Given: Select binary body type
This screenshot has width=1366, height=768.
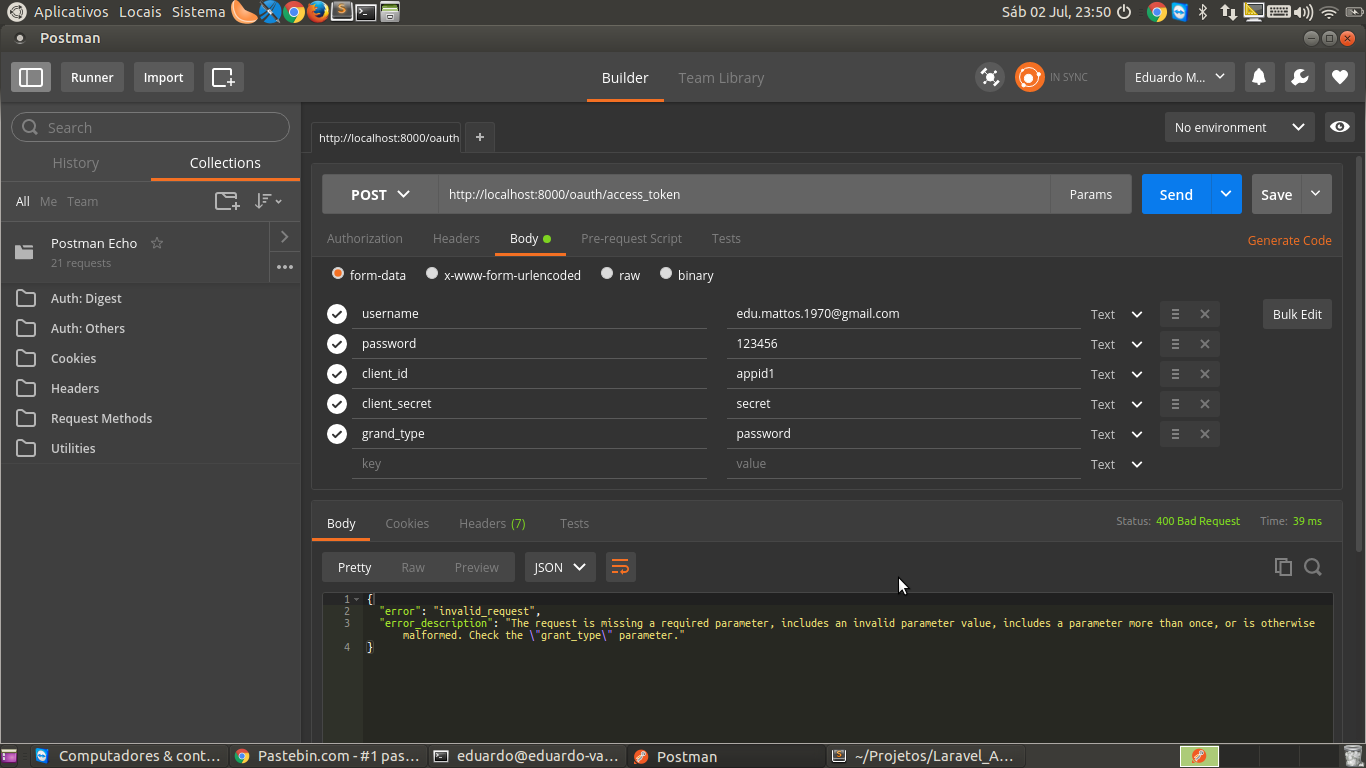Looking at the screenshot, I should pos(666,273).
